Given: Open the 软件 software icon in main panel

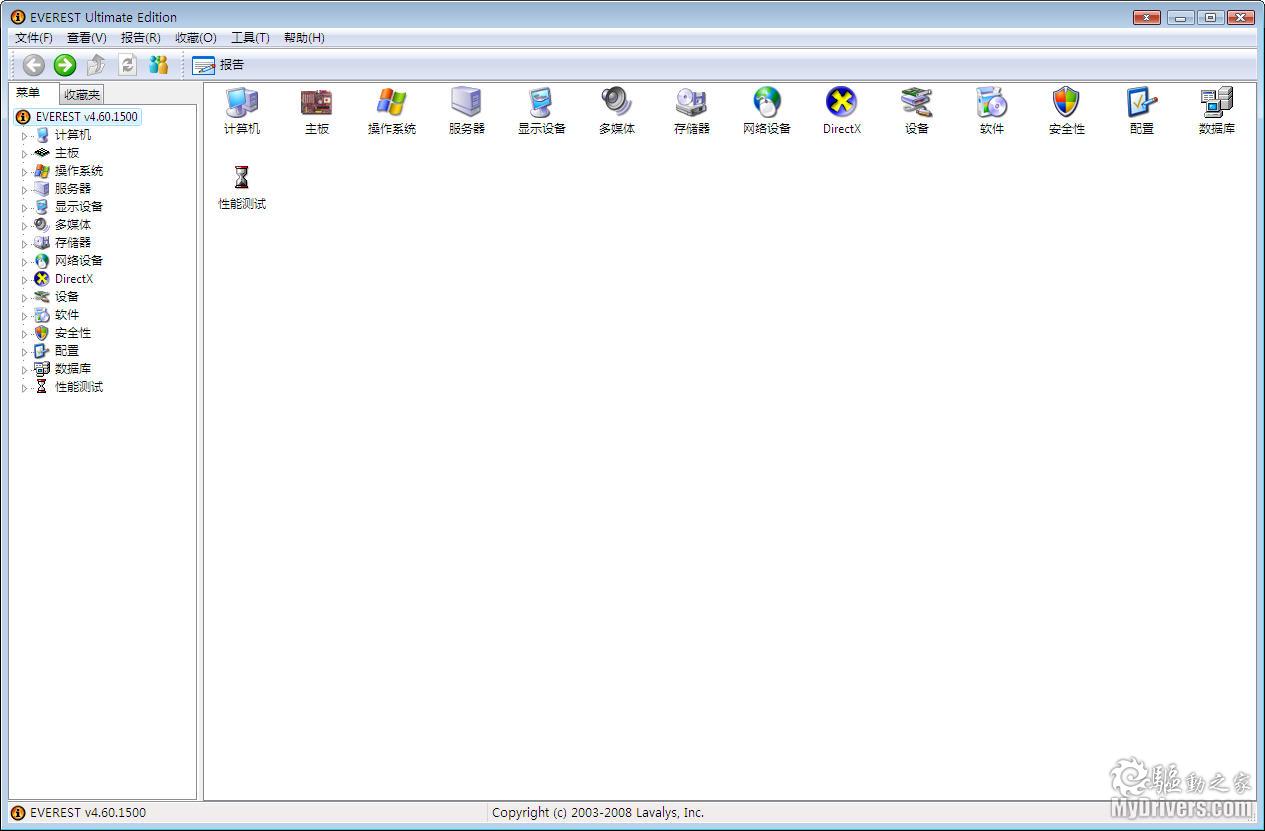Looking at the screenshot, I should point(992,110).
